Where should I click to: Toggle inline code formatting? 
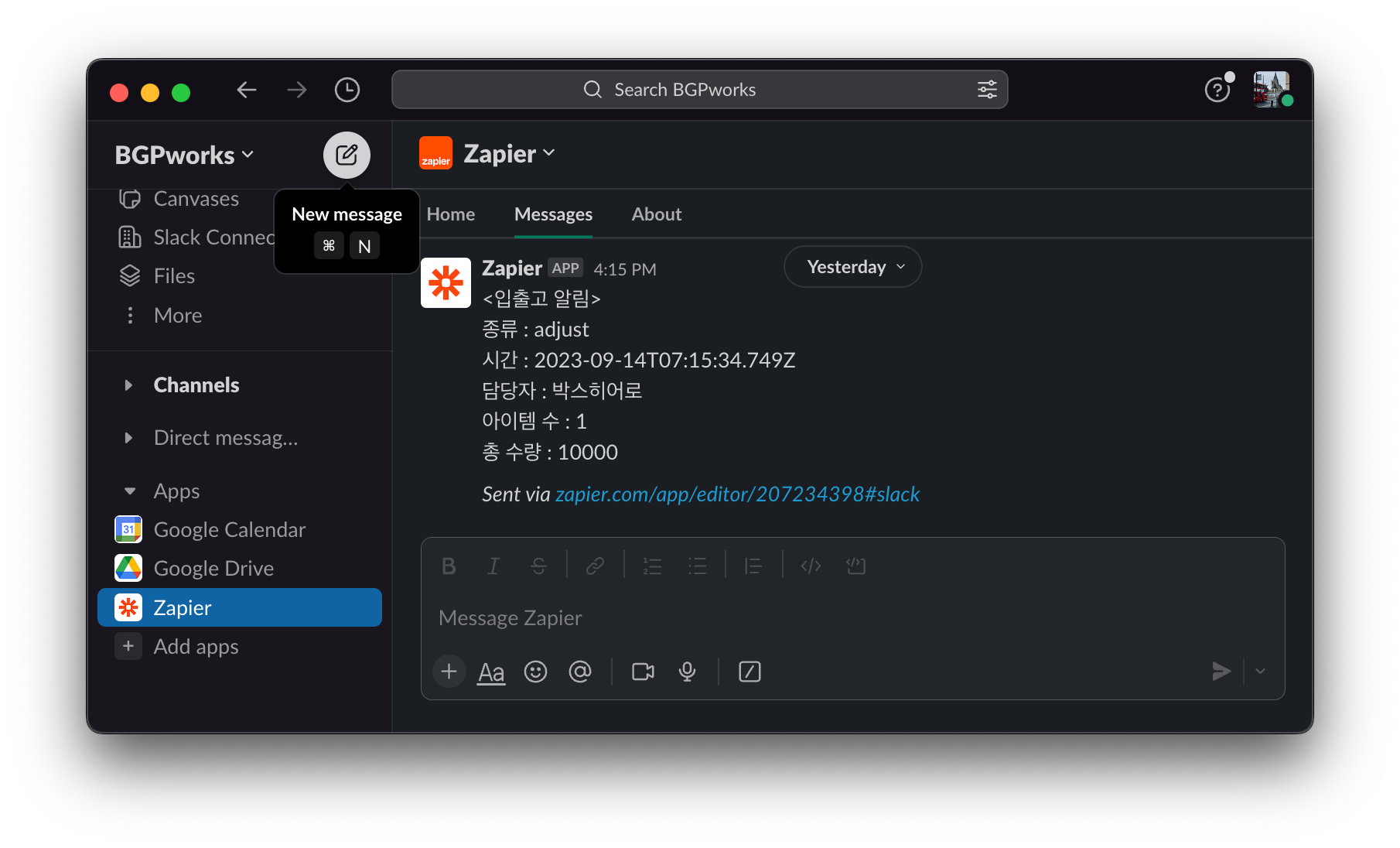click(x=811, y=566)
